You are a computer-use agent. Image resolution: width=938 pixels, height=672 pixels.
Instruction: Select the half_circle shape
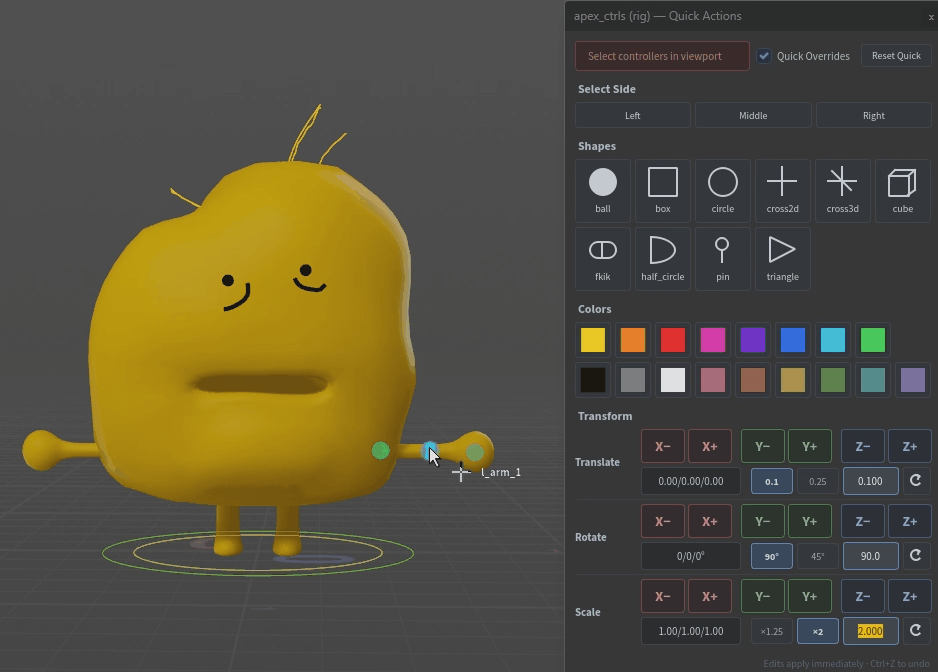tap(663, 259)
